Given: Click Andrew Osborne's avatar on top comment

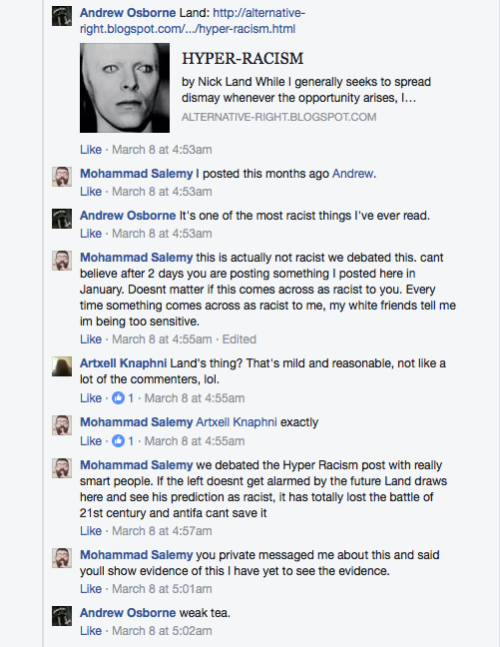Looking at the screenshot, I should [x=62, y=16].
